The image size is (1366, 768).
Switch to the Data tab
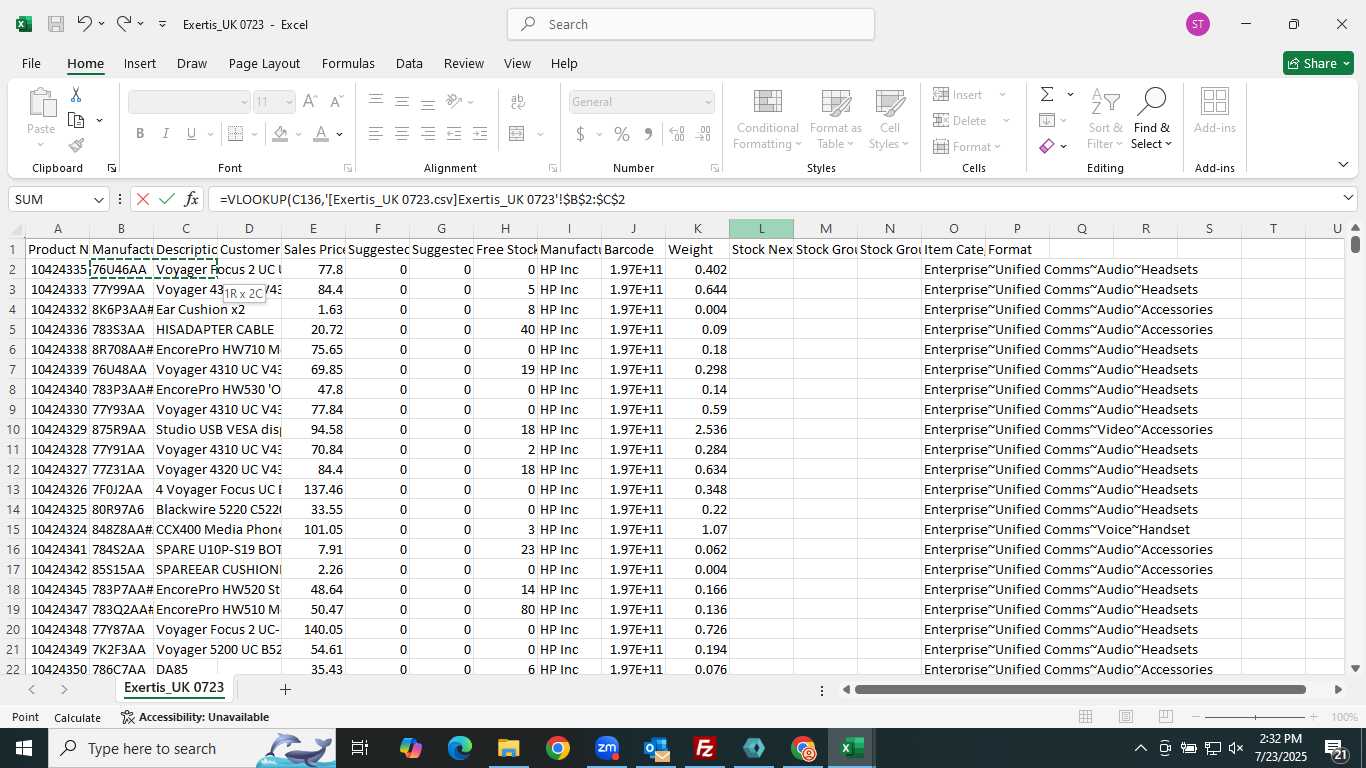[x=409, y=63]
